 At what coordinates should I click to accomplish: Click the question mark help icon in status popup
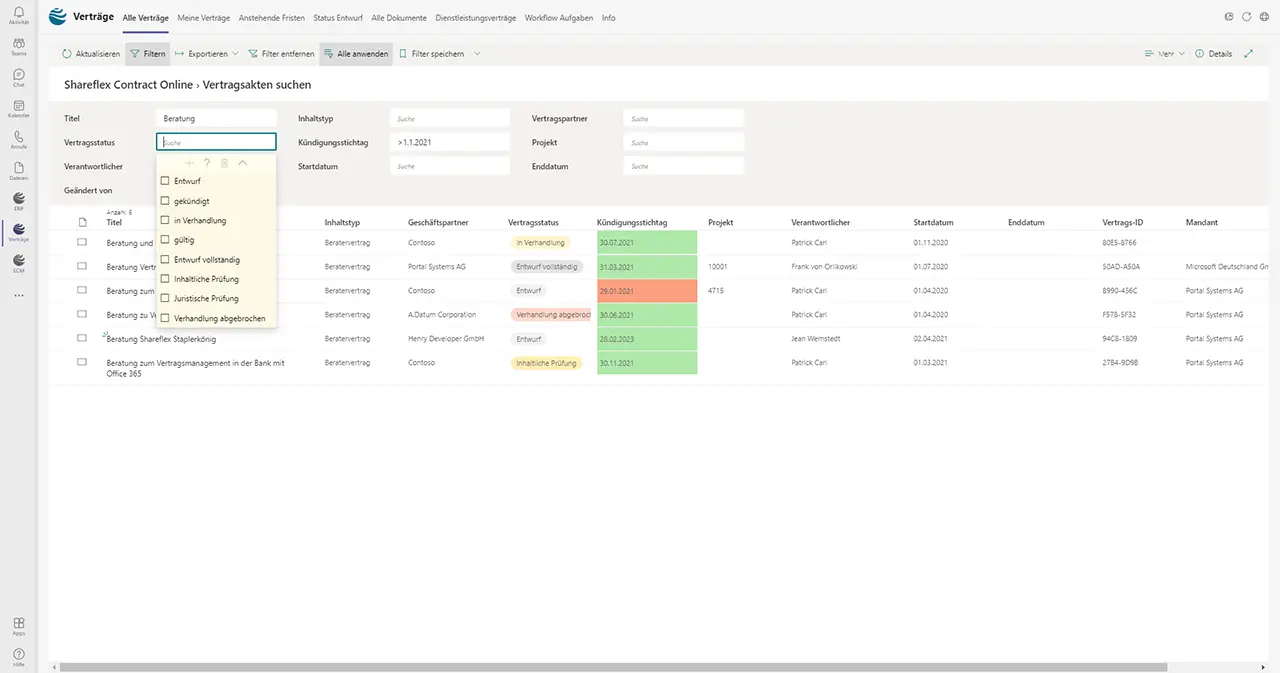point(207,163)
